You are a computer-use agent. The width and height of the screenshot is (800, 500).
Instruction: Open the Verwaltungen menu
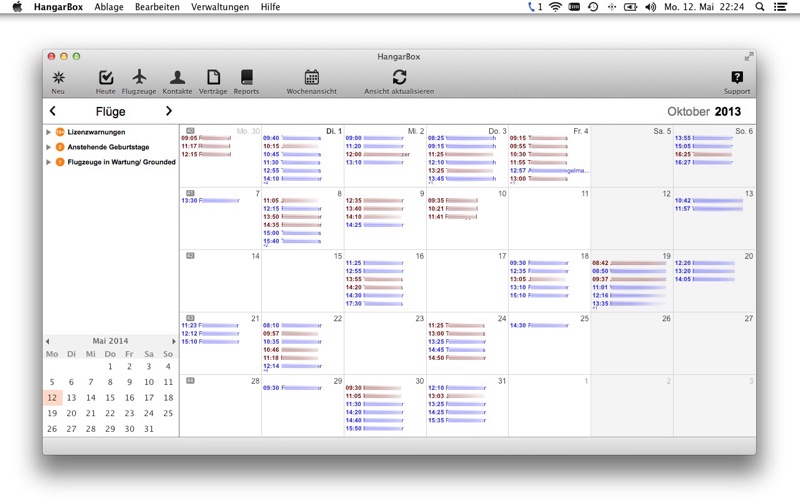220,7
